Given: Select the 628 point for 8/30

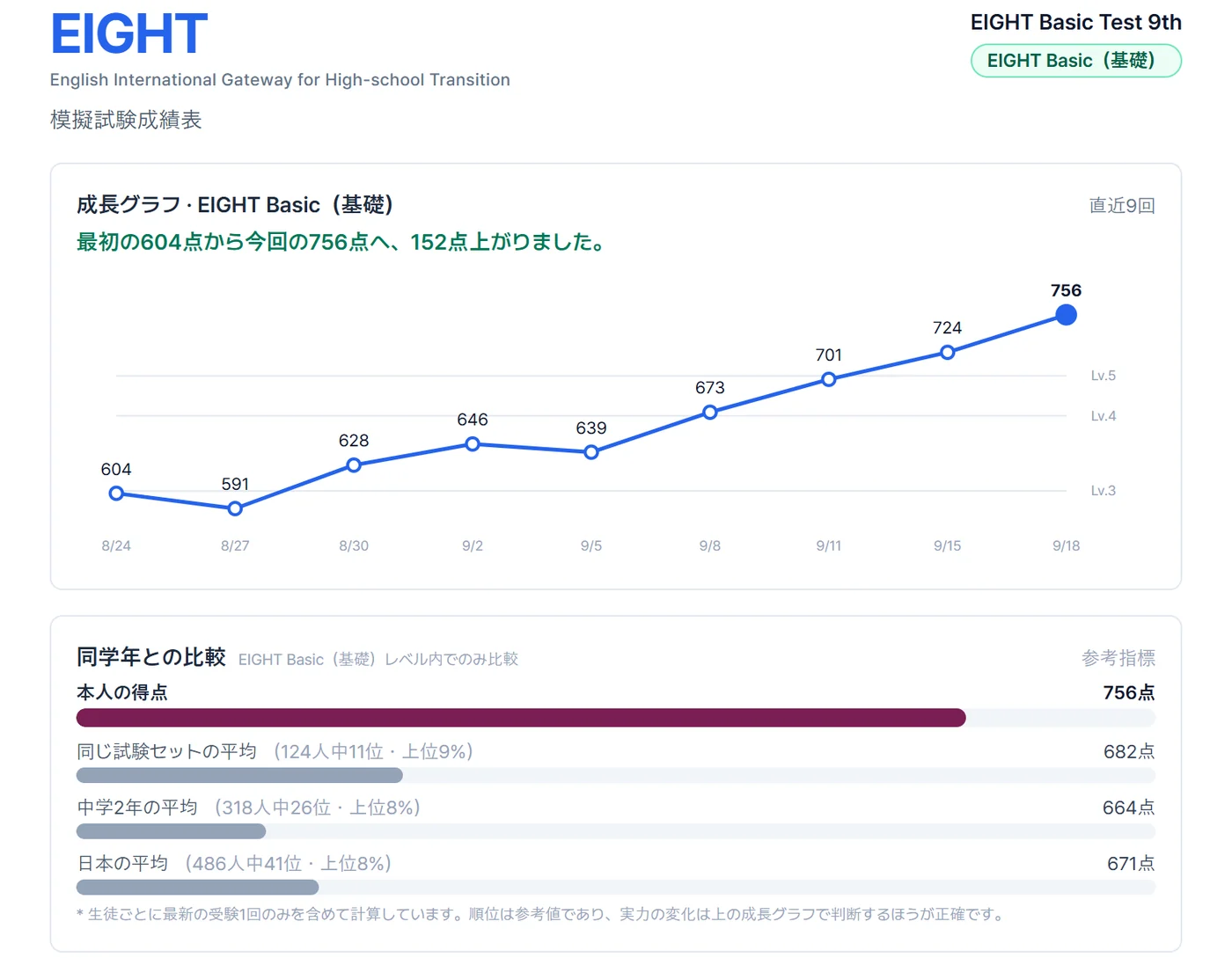Looking at the screenshot, I should [x=354, y=464].
